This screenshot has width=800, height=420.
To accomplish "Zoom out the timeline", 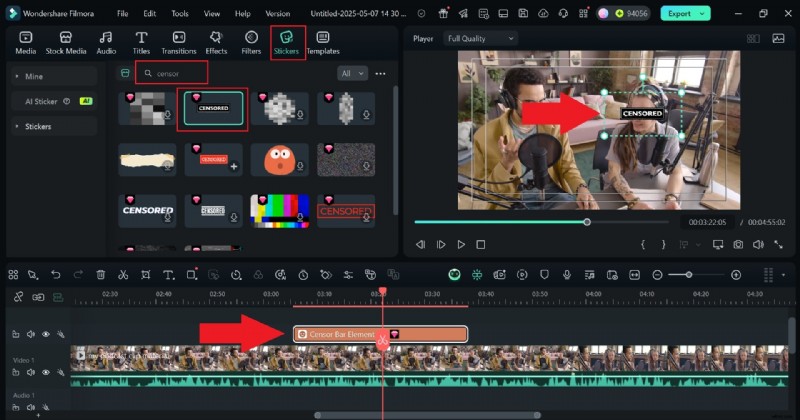I will [657, 275].
